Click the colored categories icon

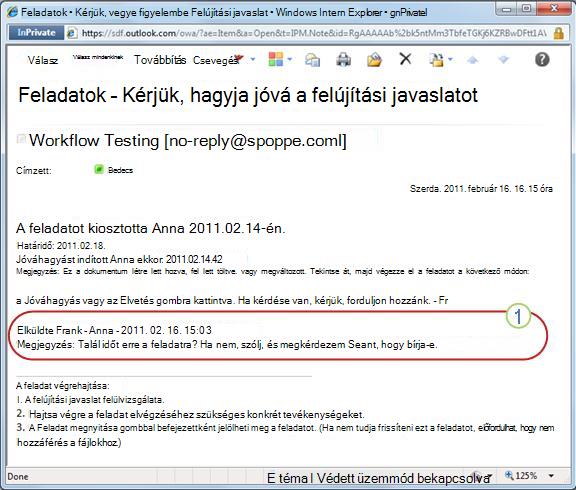point(276,59)
